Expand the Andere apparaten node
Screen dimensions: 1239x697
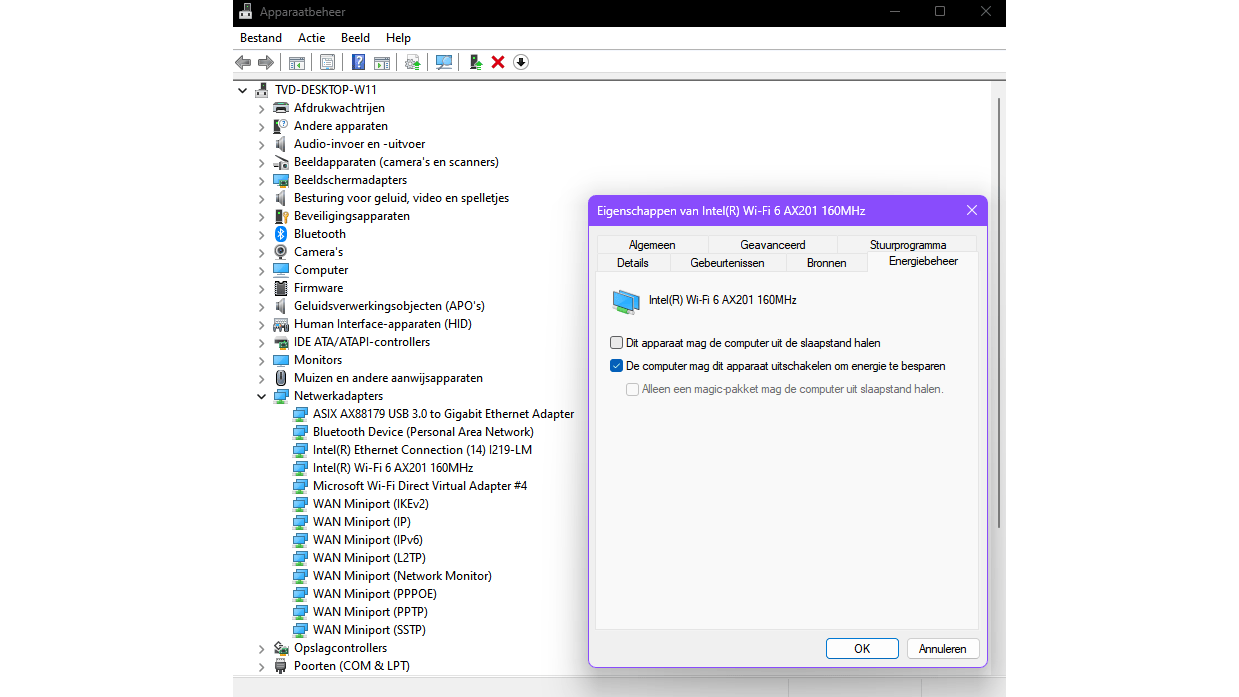[x=262, y=127]
